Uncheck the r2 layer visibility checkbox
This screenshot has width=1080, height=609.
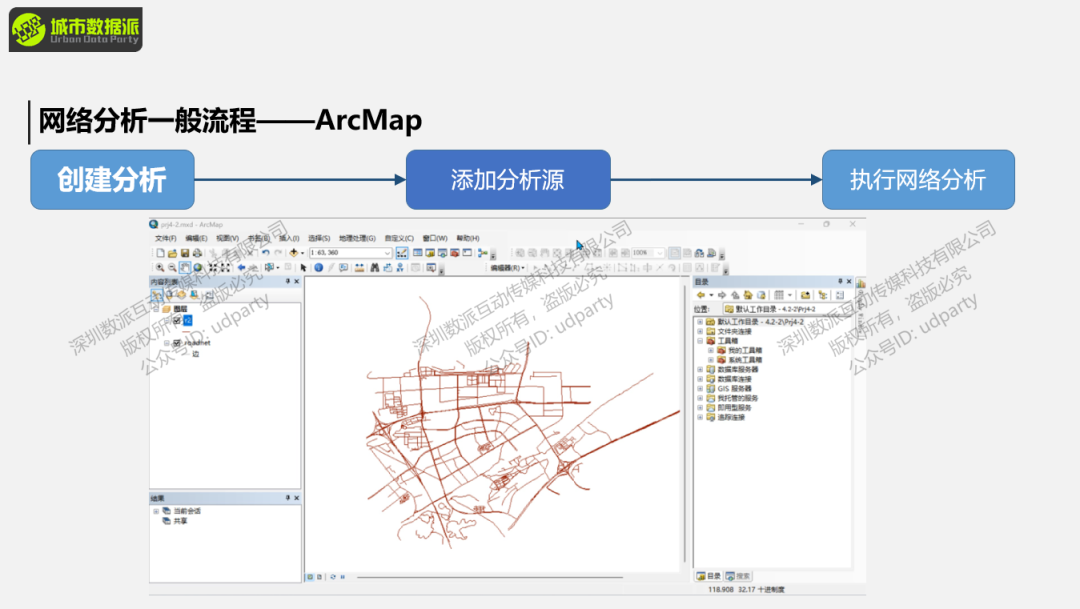pos(177,320)
